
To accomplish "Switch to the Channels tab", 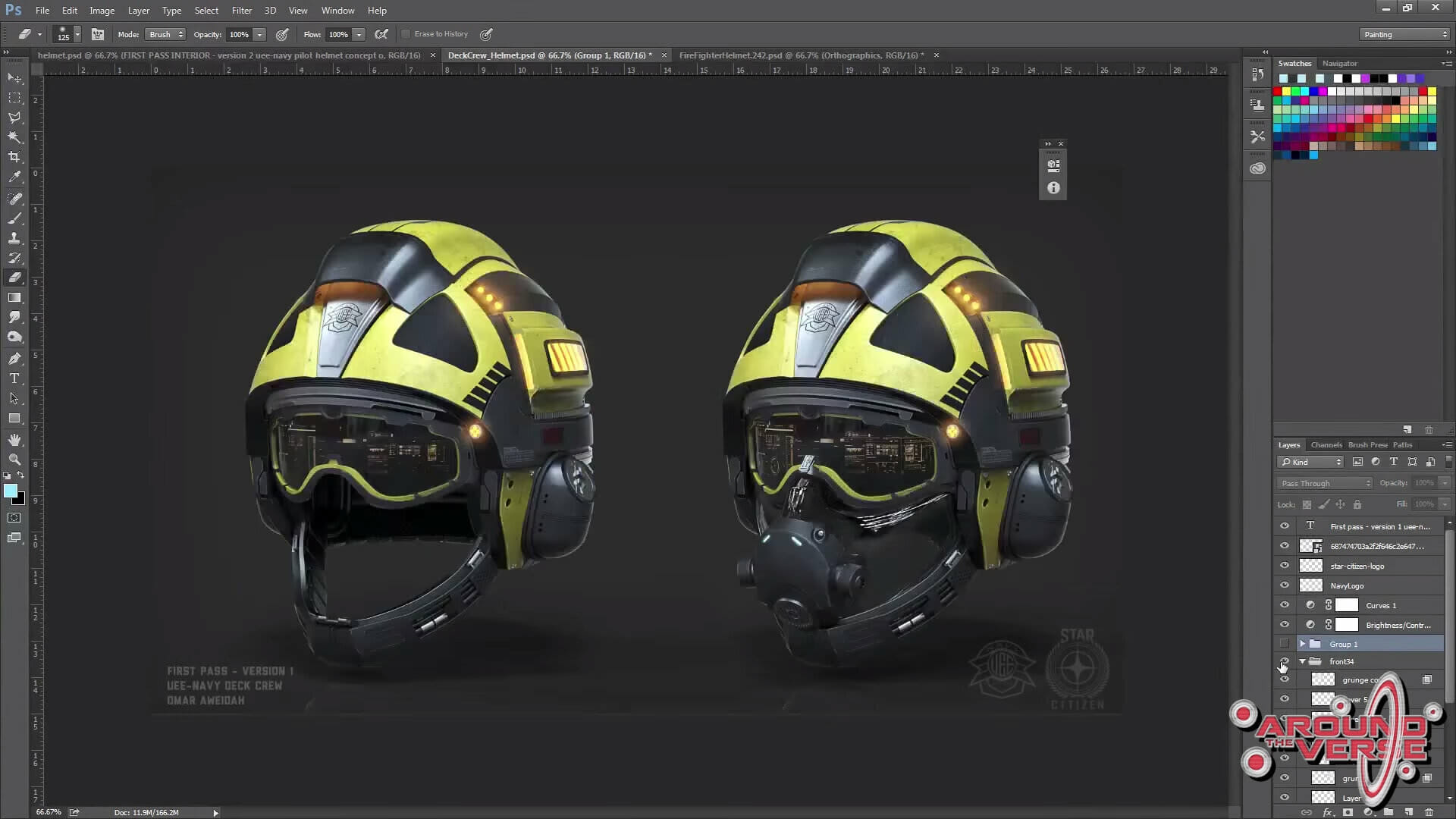I will (1326, 445).
